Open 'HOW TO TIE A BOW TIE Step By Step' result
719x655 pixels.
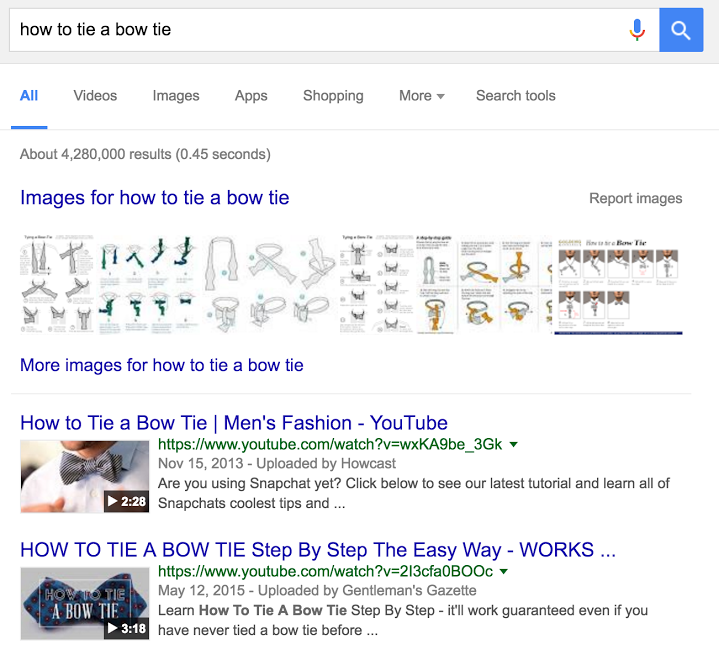point(318,550)
